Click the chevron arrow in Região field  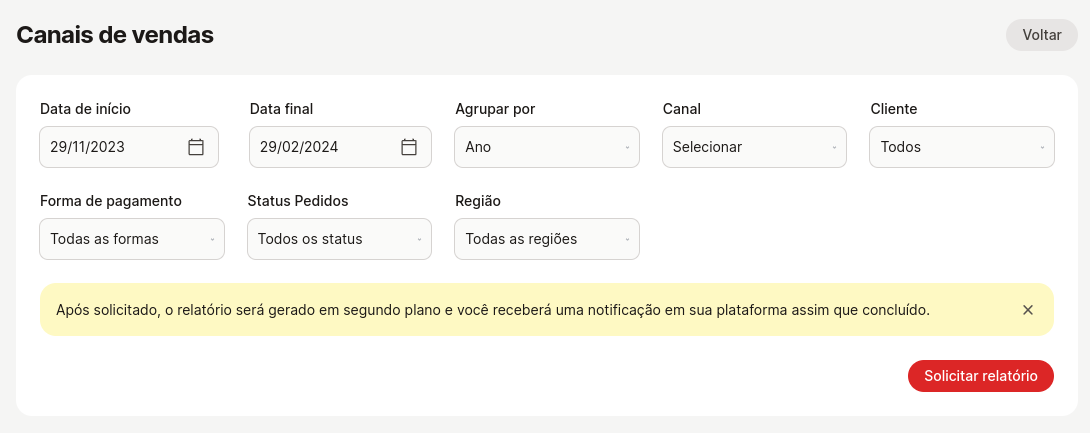click(x=627, y=239)
